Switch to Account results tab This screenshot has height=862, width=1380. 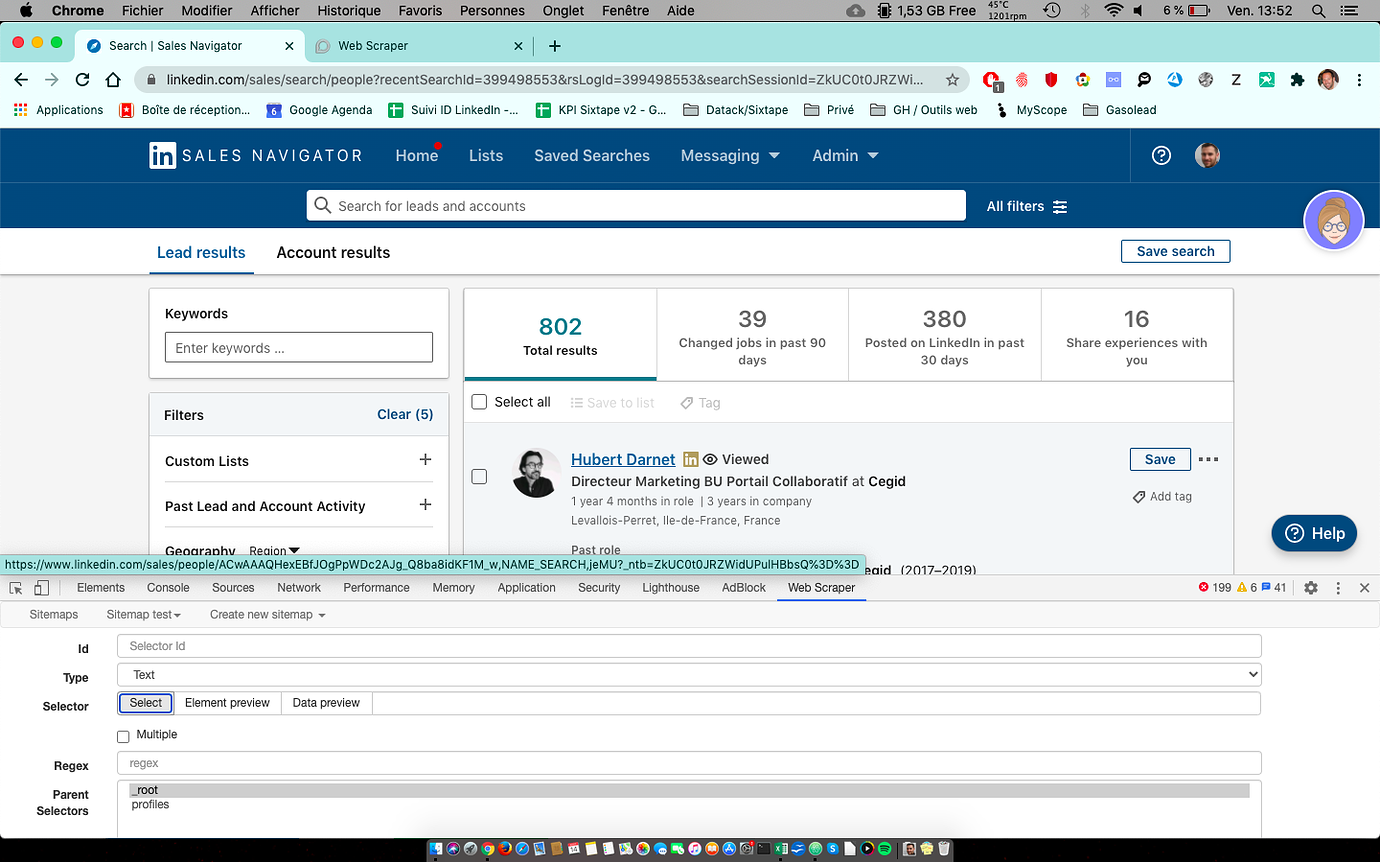click(333, 252)
